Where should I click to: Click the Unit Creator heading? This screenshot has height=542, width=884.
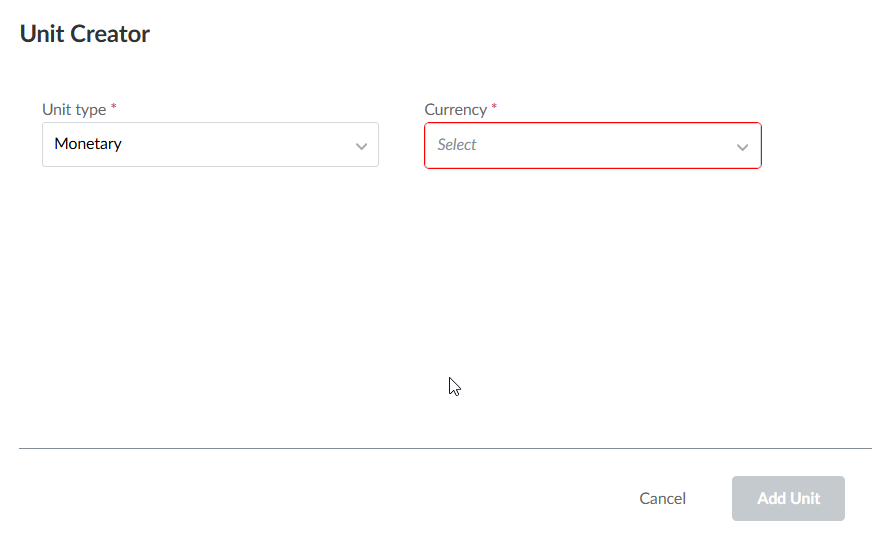(x=85, y=34)
